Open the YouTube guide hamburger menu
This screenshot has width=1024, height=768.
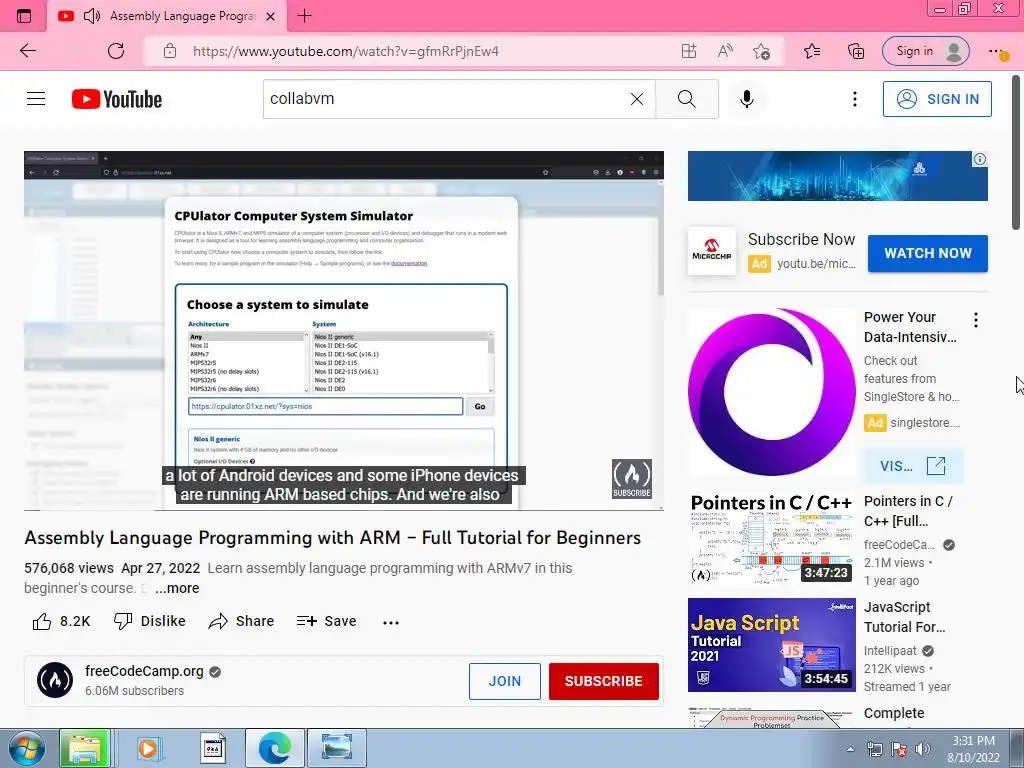coord(36,99)
